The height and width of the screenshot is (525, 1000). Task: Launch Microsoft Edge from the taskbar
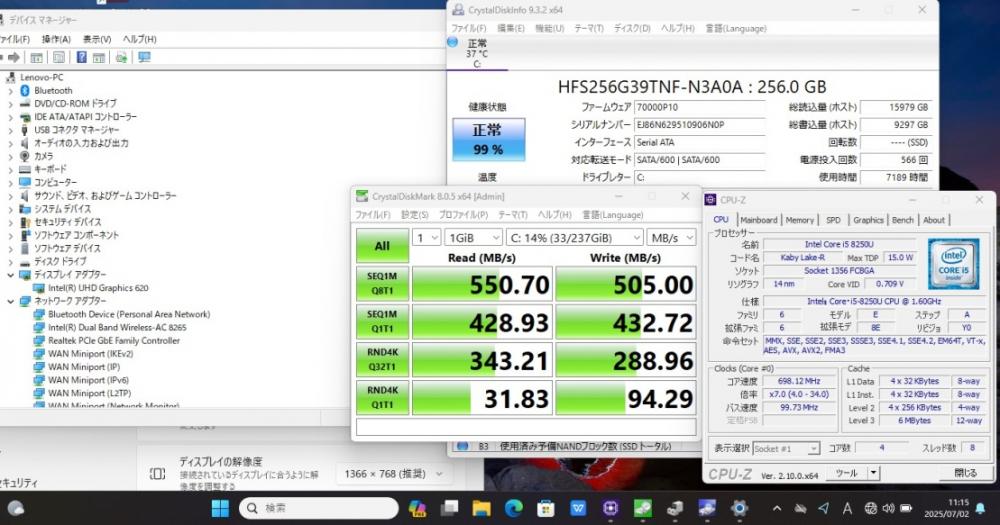(x=513, y=508)
